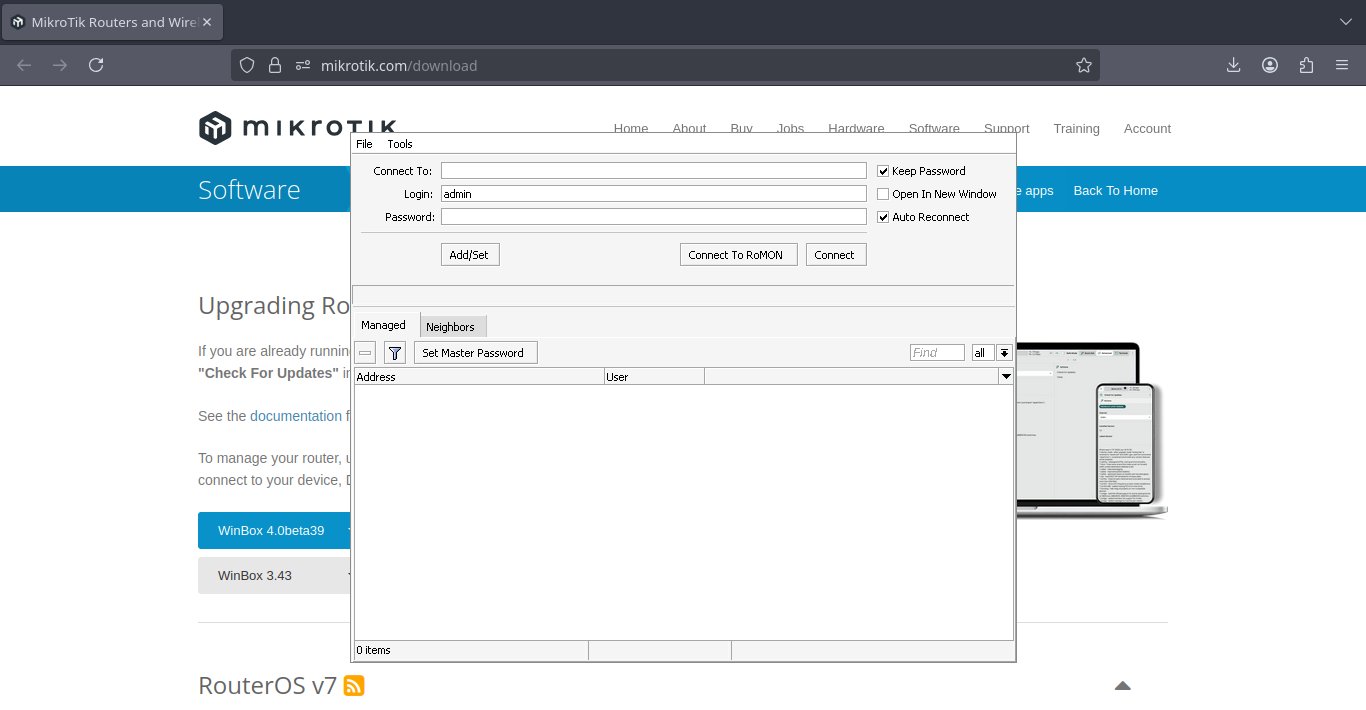Click the Connect To address field
The width and height of the screenshot is (1366, 710).
point(653,171)
